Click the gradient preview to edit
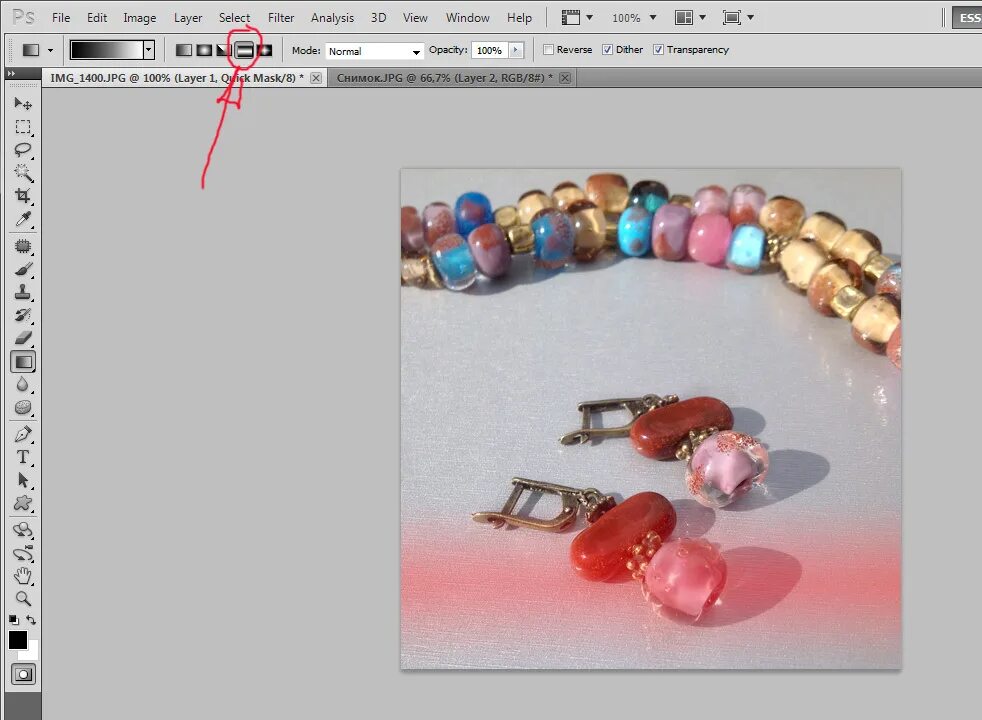The height and width of the screenshot is (720, 982). pos(106,50)
